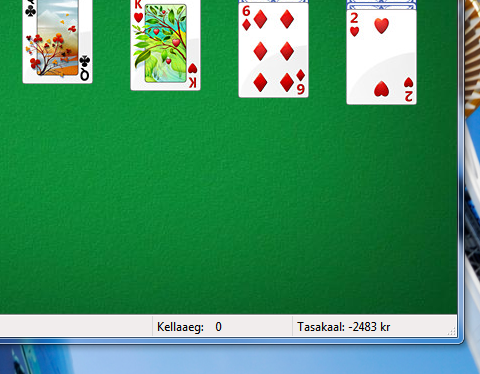Click the upright red 2 index on the hearts card
The height and width of the screenshot is (374, 480).
point(354,18)
